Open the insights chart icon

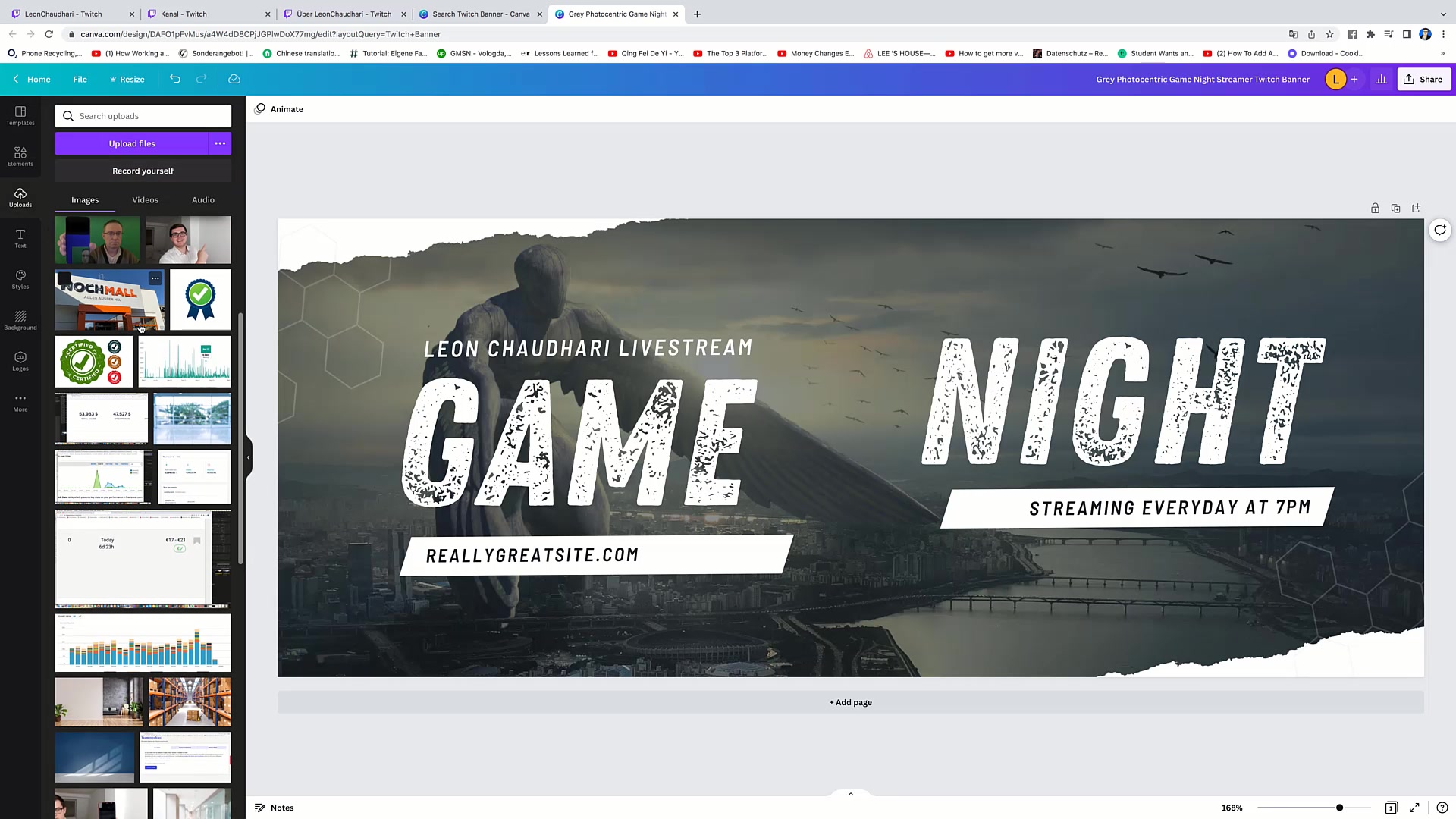pyautogui.click(x=1381, y=79)
